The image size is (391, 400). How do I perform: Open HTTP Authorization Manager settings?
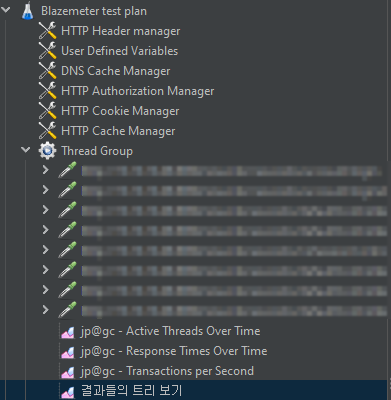138,91
